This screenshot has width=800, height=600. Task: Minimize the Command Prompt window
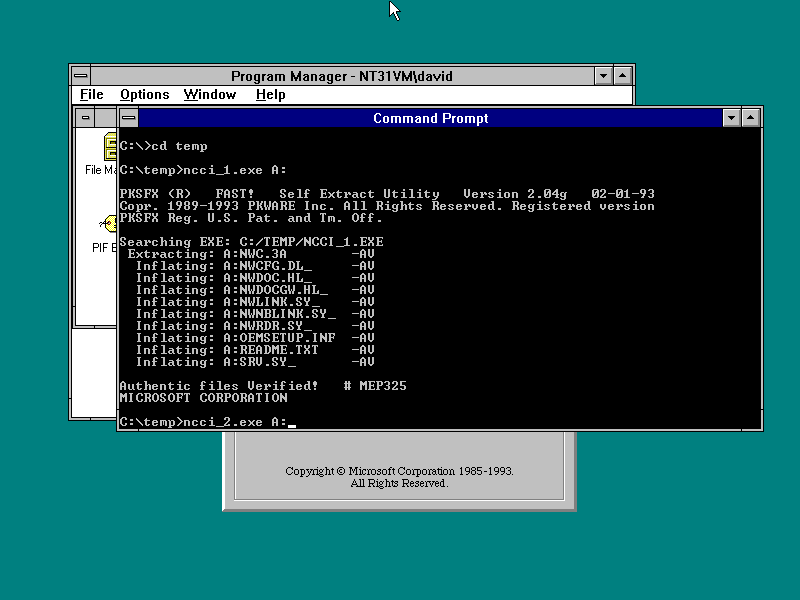(x=731, y=118)
